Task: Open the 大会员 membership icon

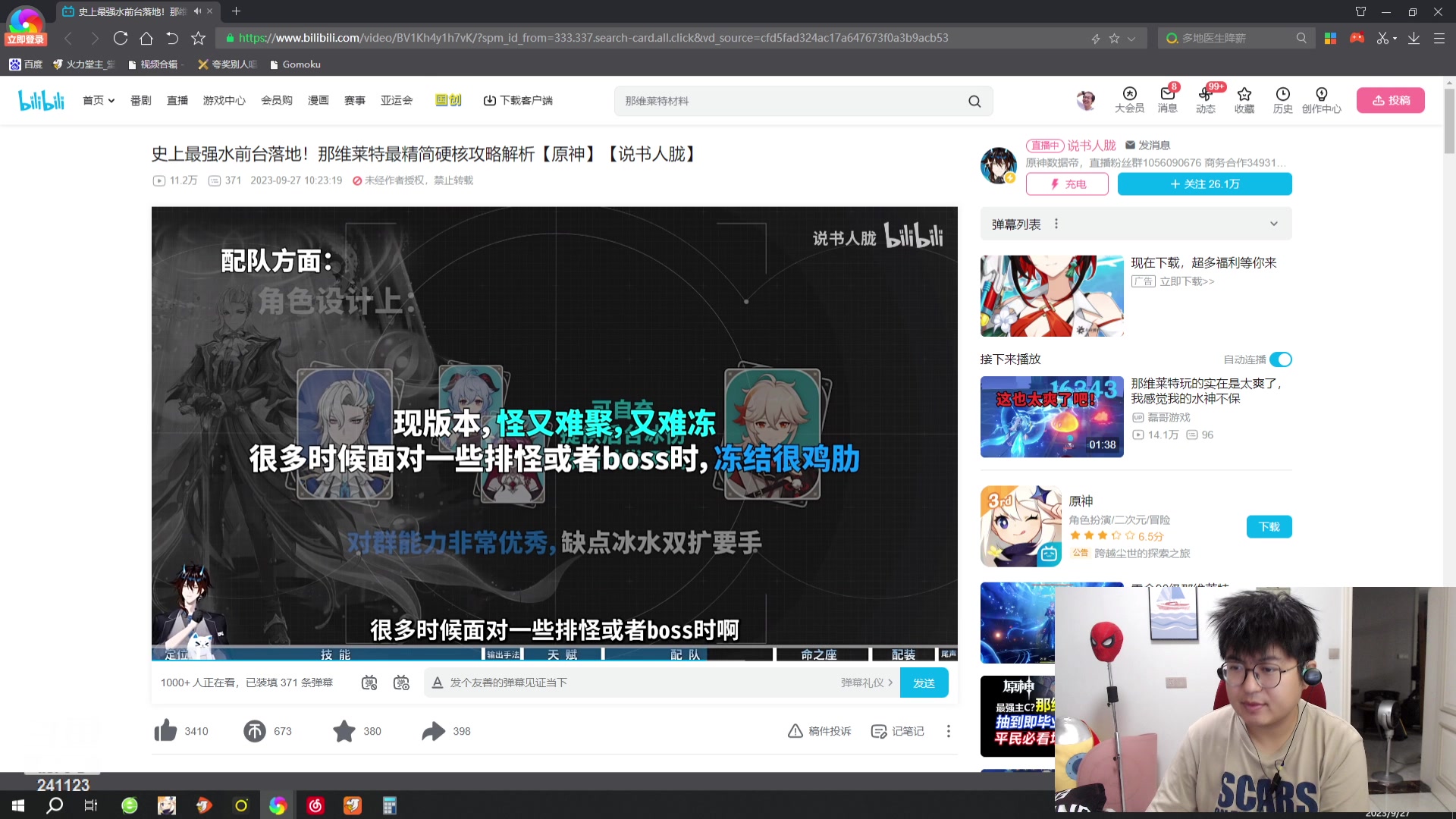Action: (x=1129, y=99)
